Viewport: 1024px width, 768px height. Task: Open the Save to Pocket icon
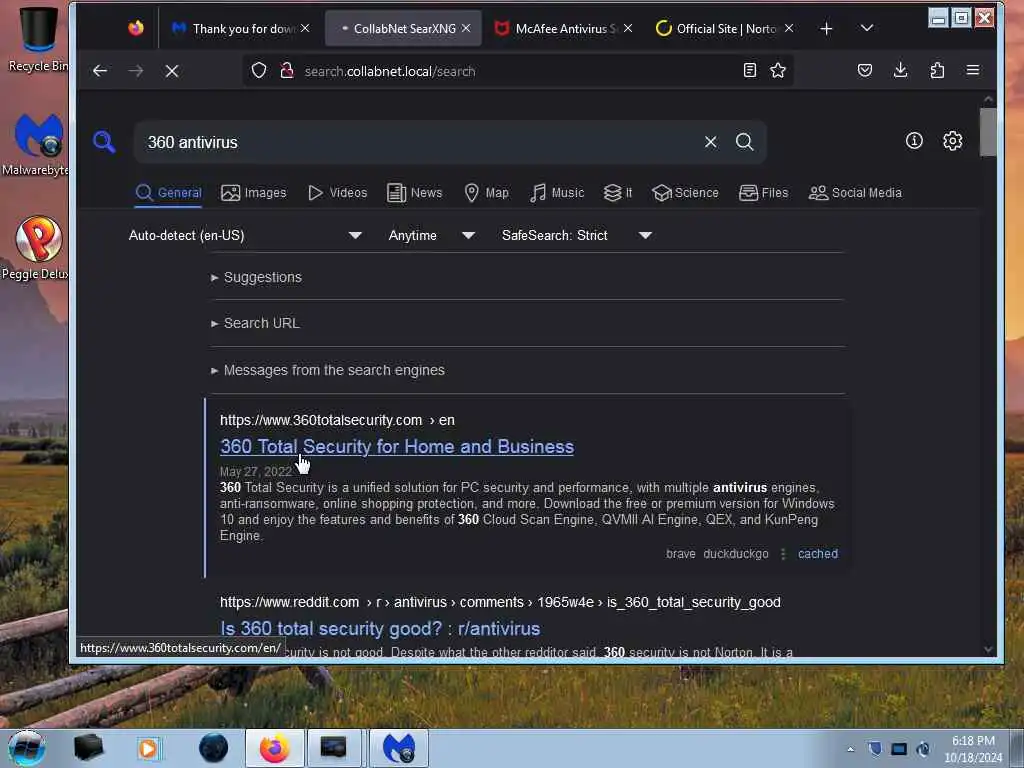[x=865, y=70]
